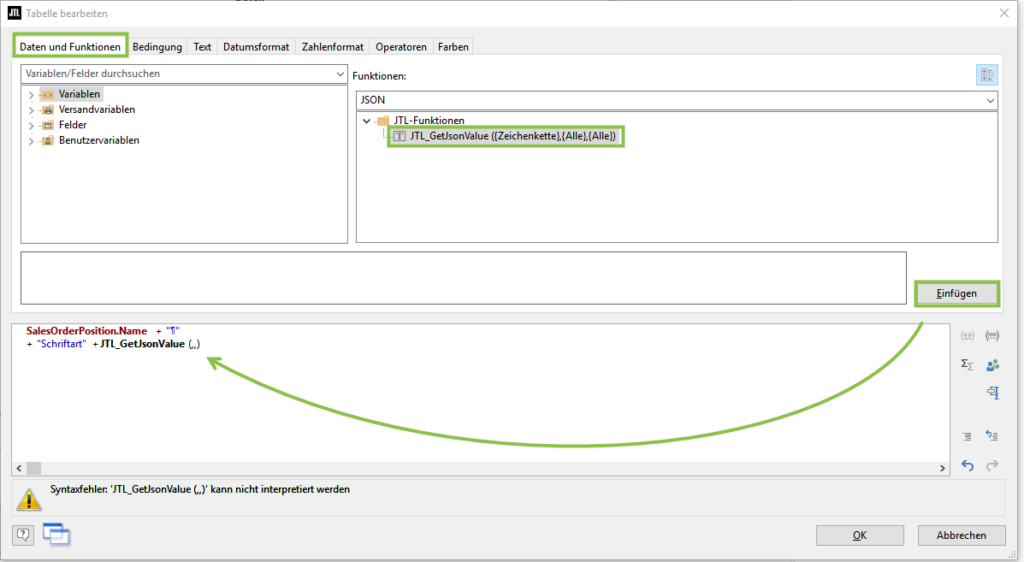Expand the Variablen tree node
The height and width of the screenshot is (562, 1024).
[31, 94]
